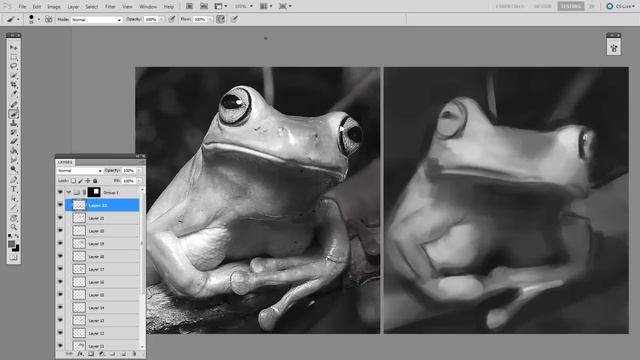Select the Pen tool
The width and height of the screenshot is (640, 360).
click(13, 180)
